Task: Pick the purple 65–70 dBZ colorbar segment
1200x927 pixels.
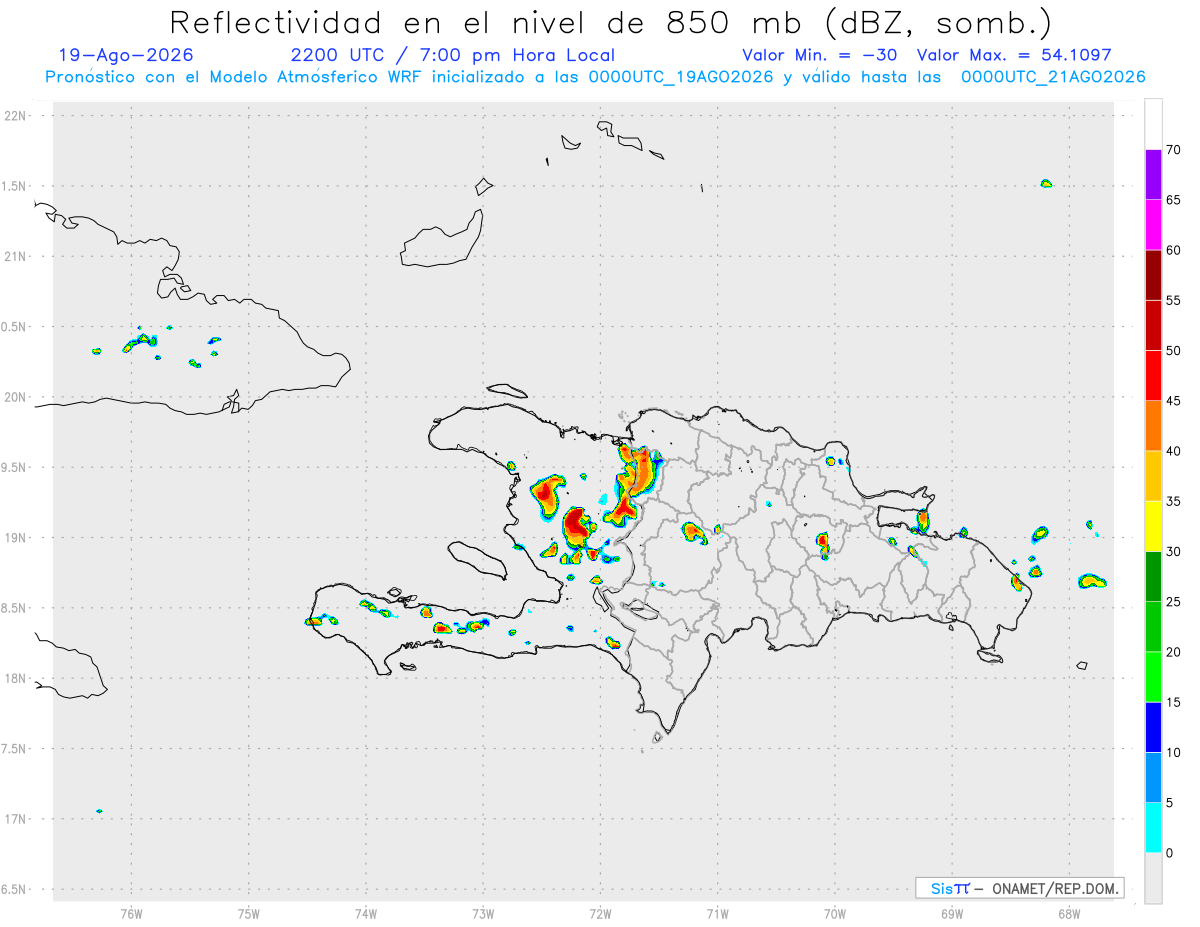Action: [x=1153, y=174]
